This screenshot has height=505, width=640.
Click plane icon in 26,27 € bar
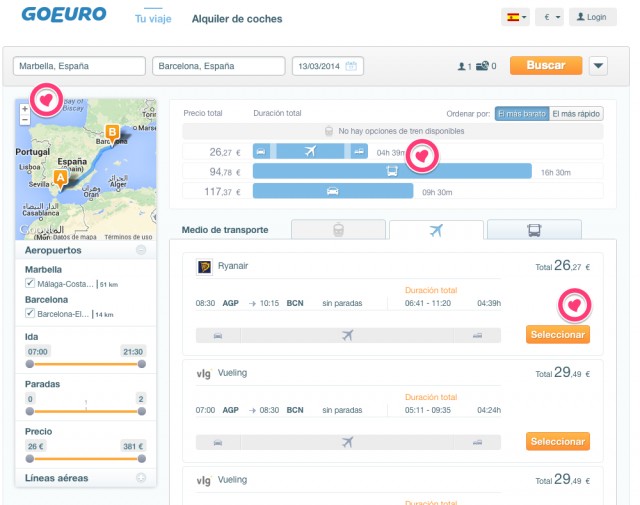point(310,151)
